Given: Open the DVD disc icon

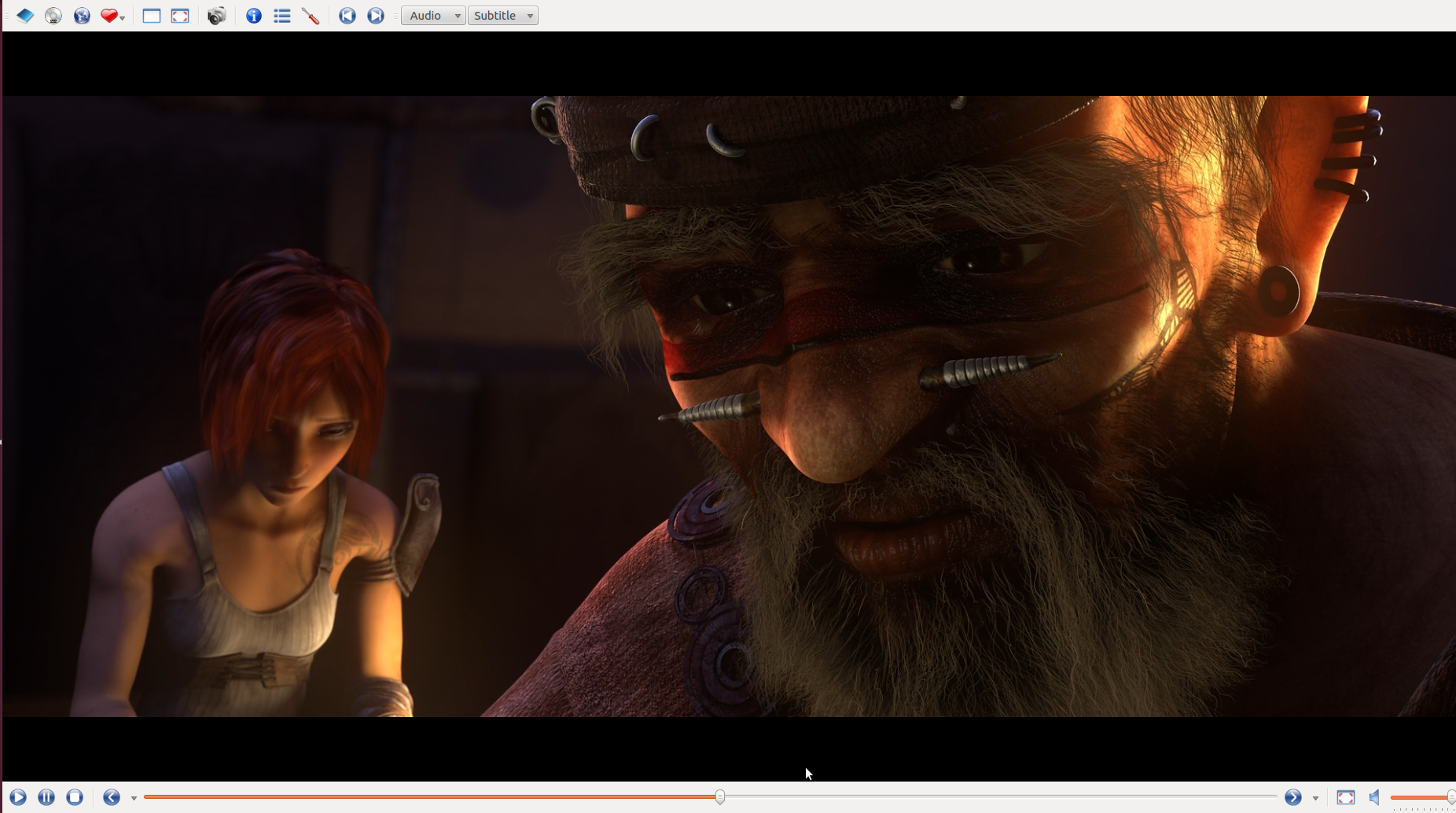Looking at the screenshot, I should click(53, 16).
